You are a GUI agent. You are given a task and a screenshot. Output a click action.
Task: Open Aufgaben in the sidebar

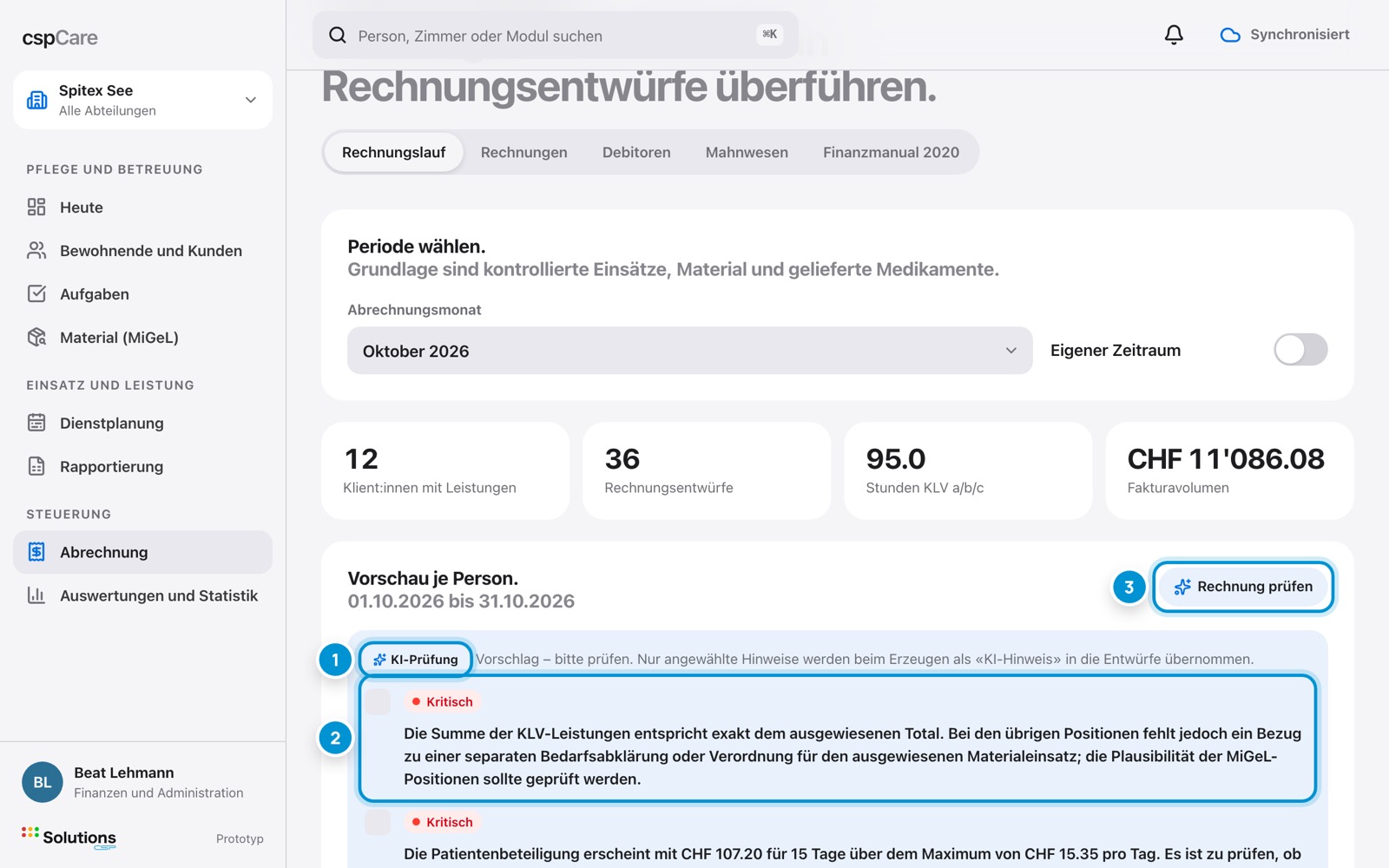(x=142, y=294)
